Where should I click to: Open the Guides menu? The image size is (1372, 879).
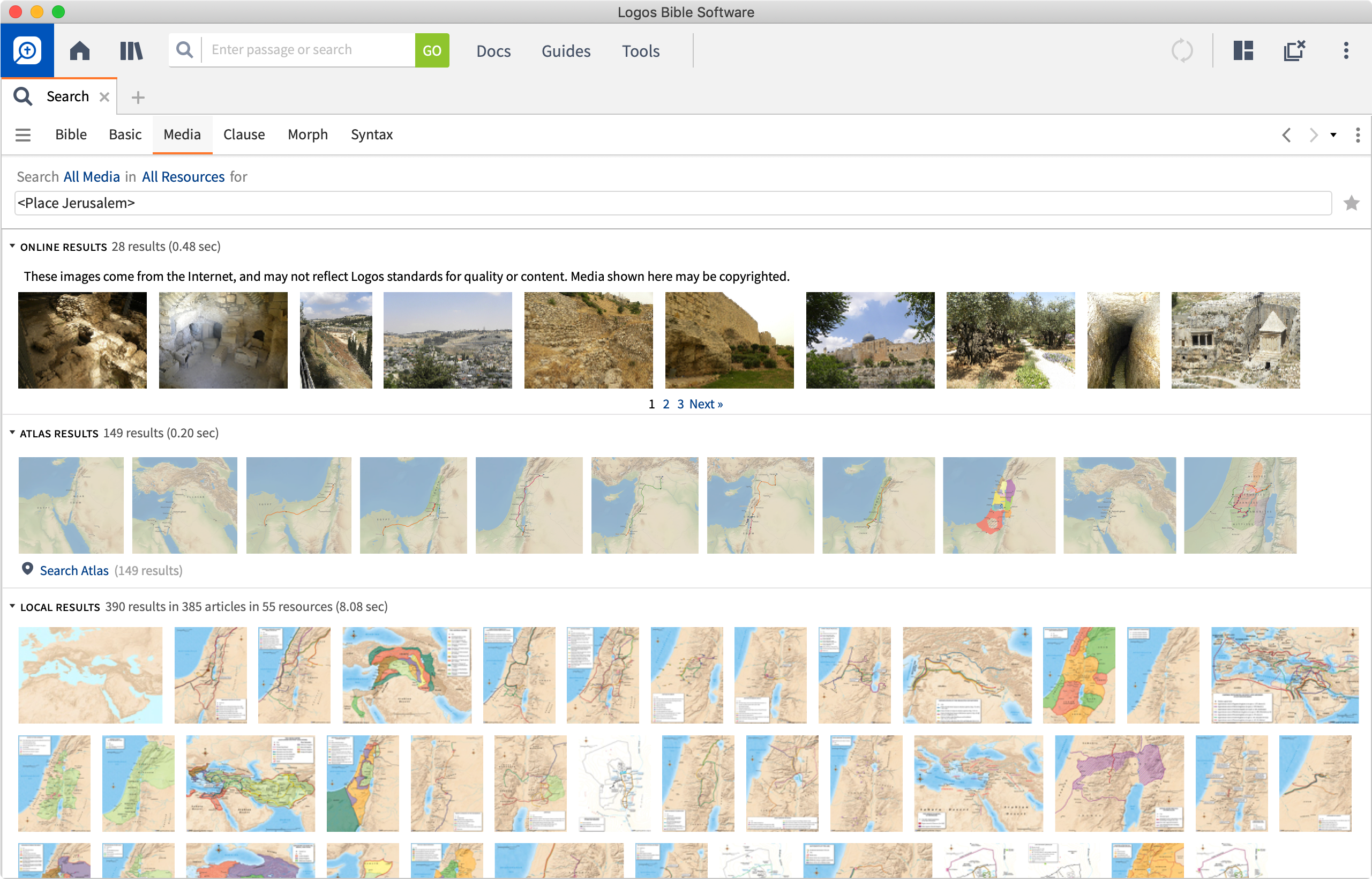[x=566, y=51]
